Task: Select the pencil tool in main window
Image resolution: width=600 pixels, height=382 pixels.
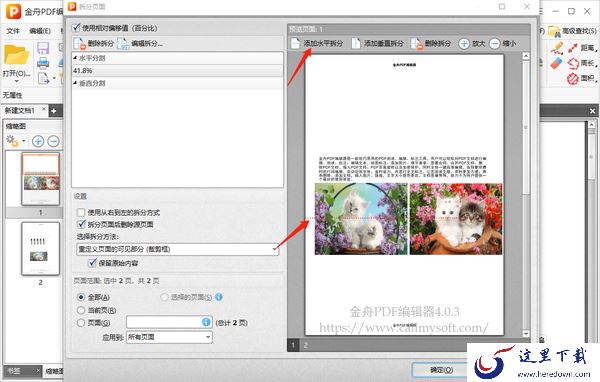Action: tap(557, 48)
